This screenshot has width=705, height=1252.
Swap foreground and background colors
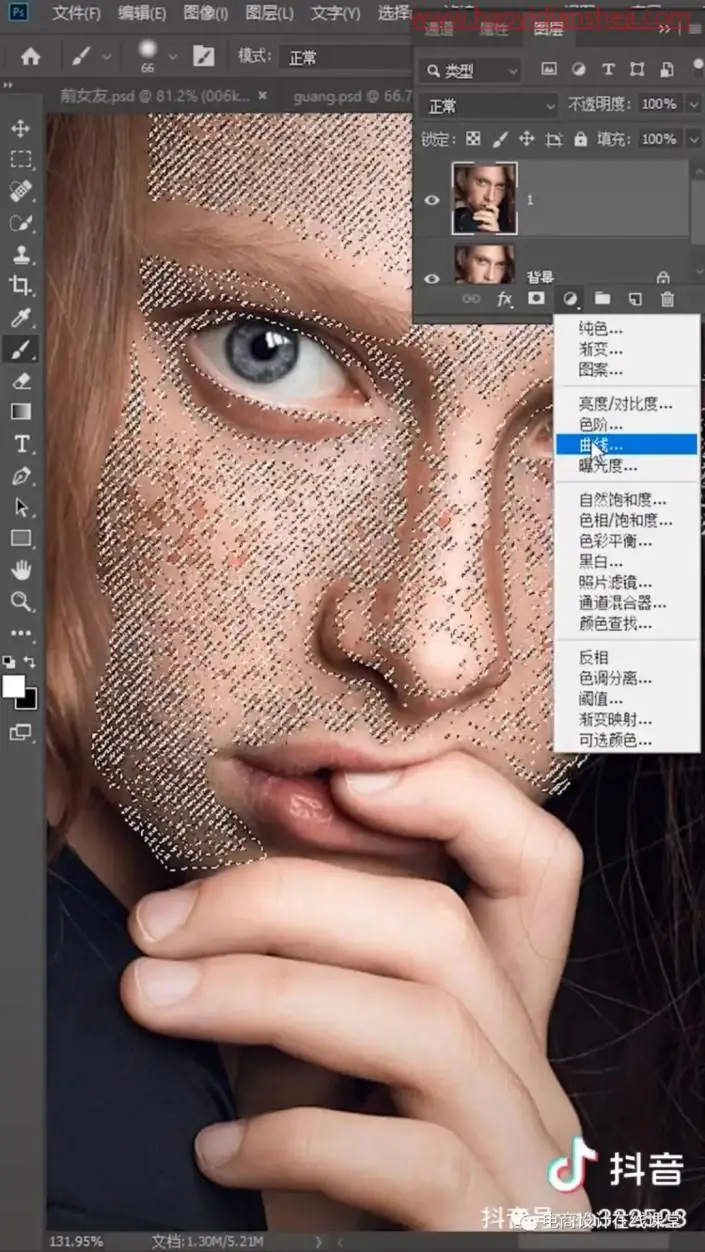coord(30,661)
